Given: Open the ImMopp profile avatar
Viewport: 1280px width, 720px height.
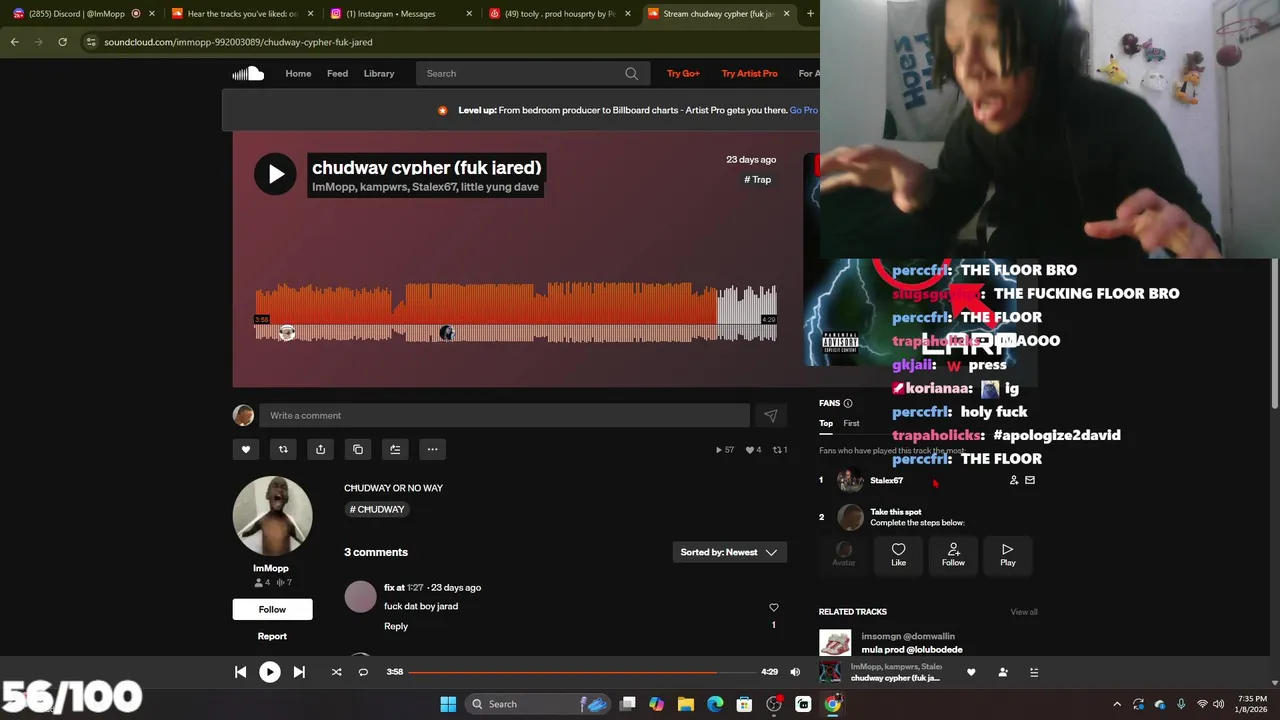Looking at the screenshot, I should click(272, 516).
